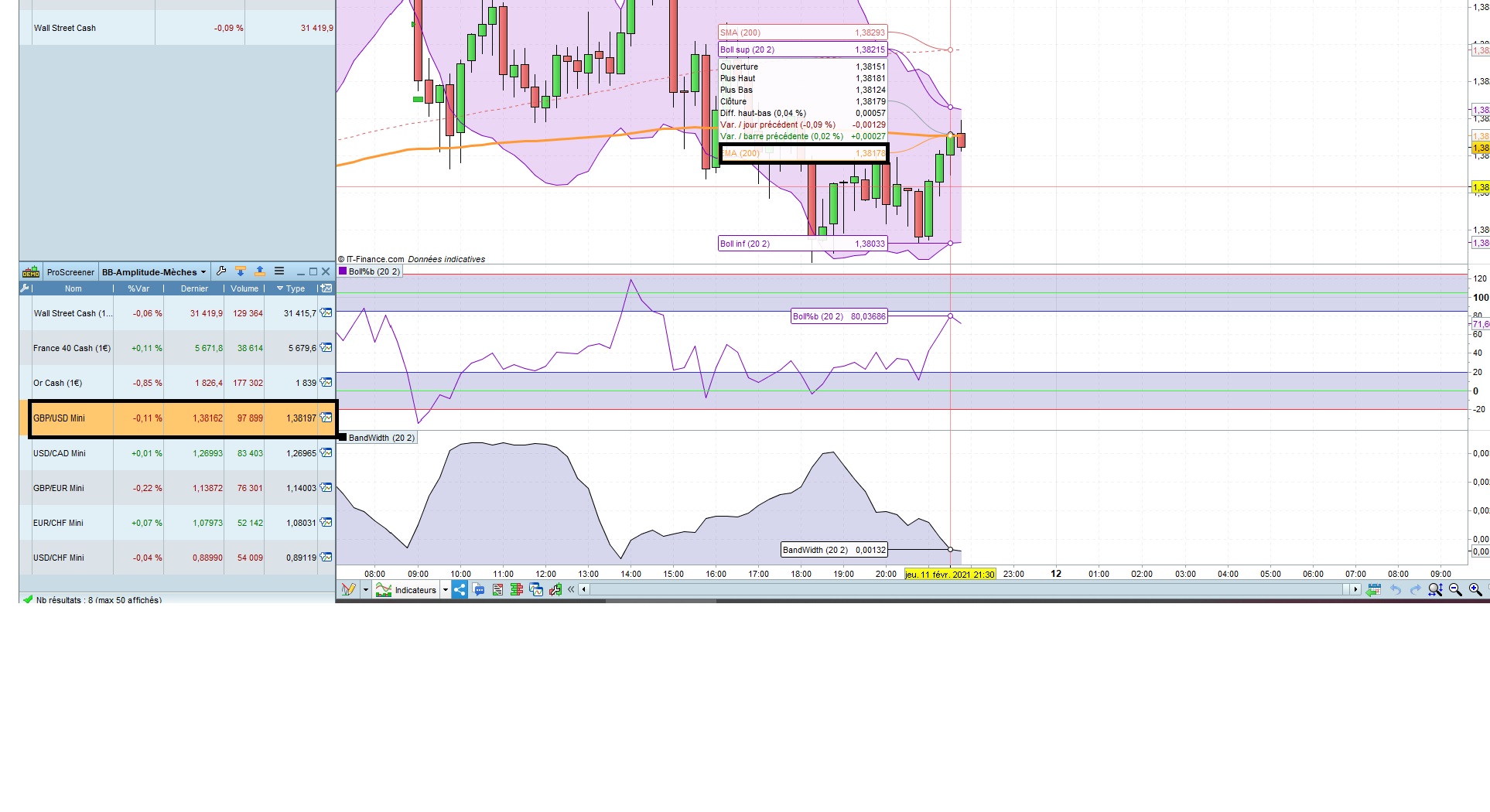Open chart for Or Cash row

point(326,383)
